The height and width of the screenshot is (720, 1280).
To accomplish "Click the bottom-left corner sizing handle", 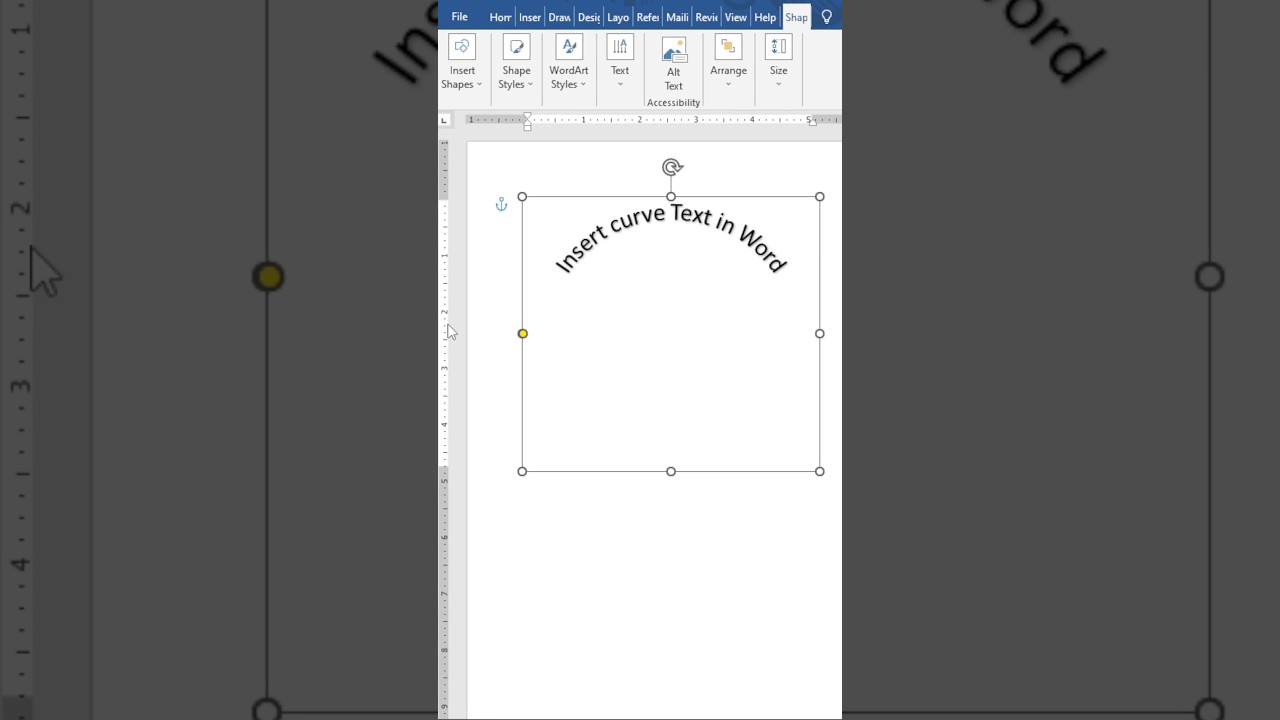I will point(522,471).
